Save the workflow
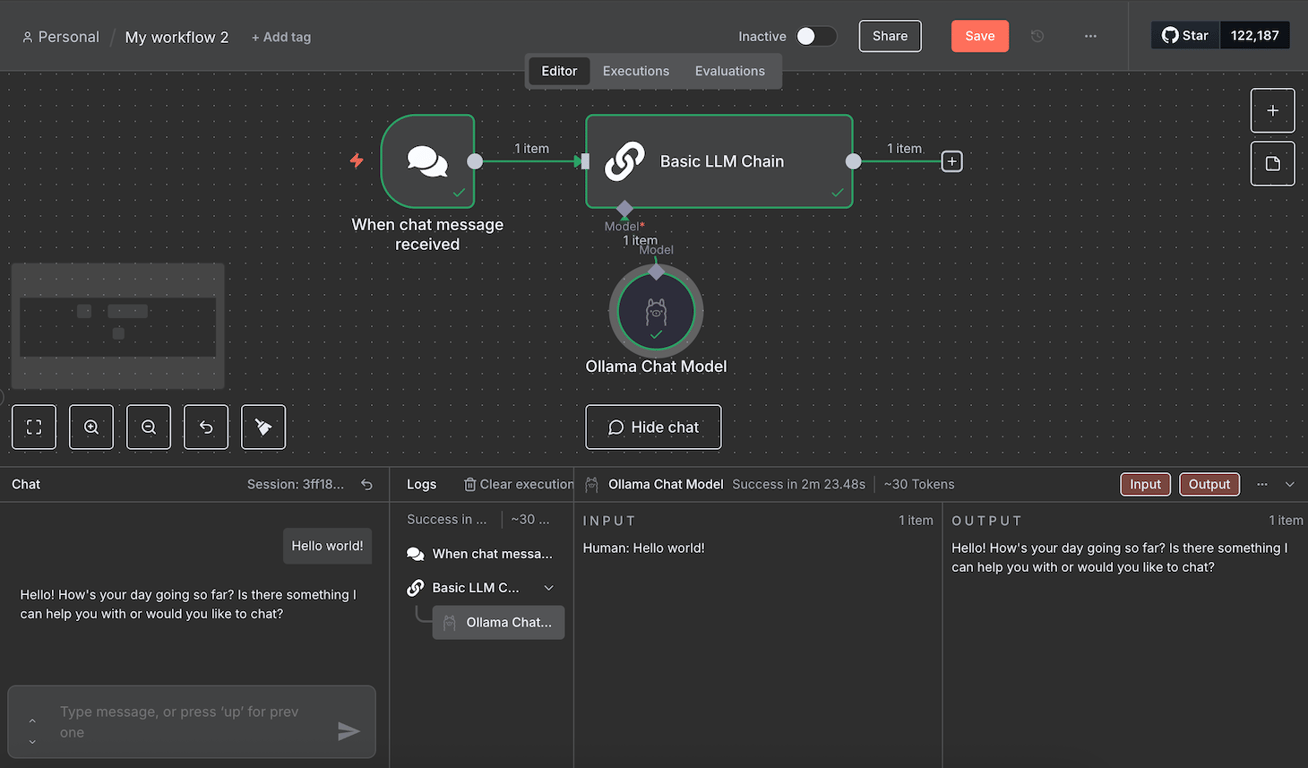Image resolution: width=1308 pixels, height=768 pixels. tap(979, 35)
